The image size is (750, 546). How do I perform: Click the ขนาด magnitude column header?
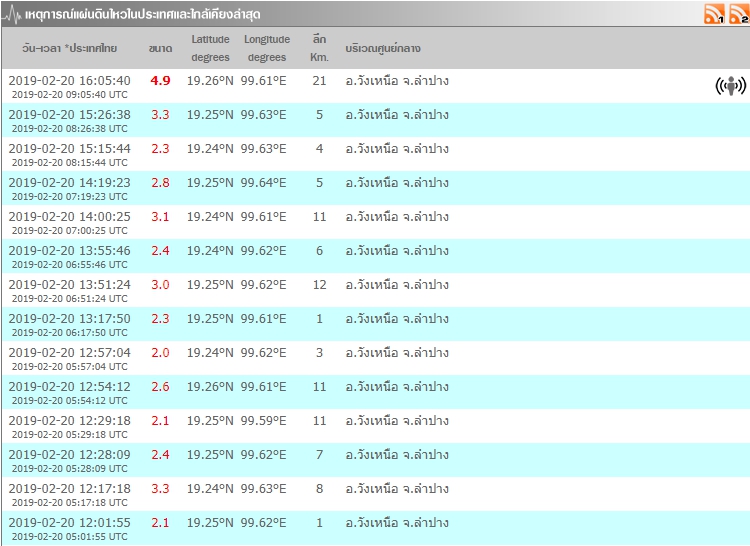click(160, 48)
